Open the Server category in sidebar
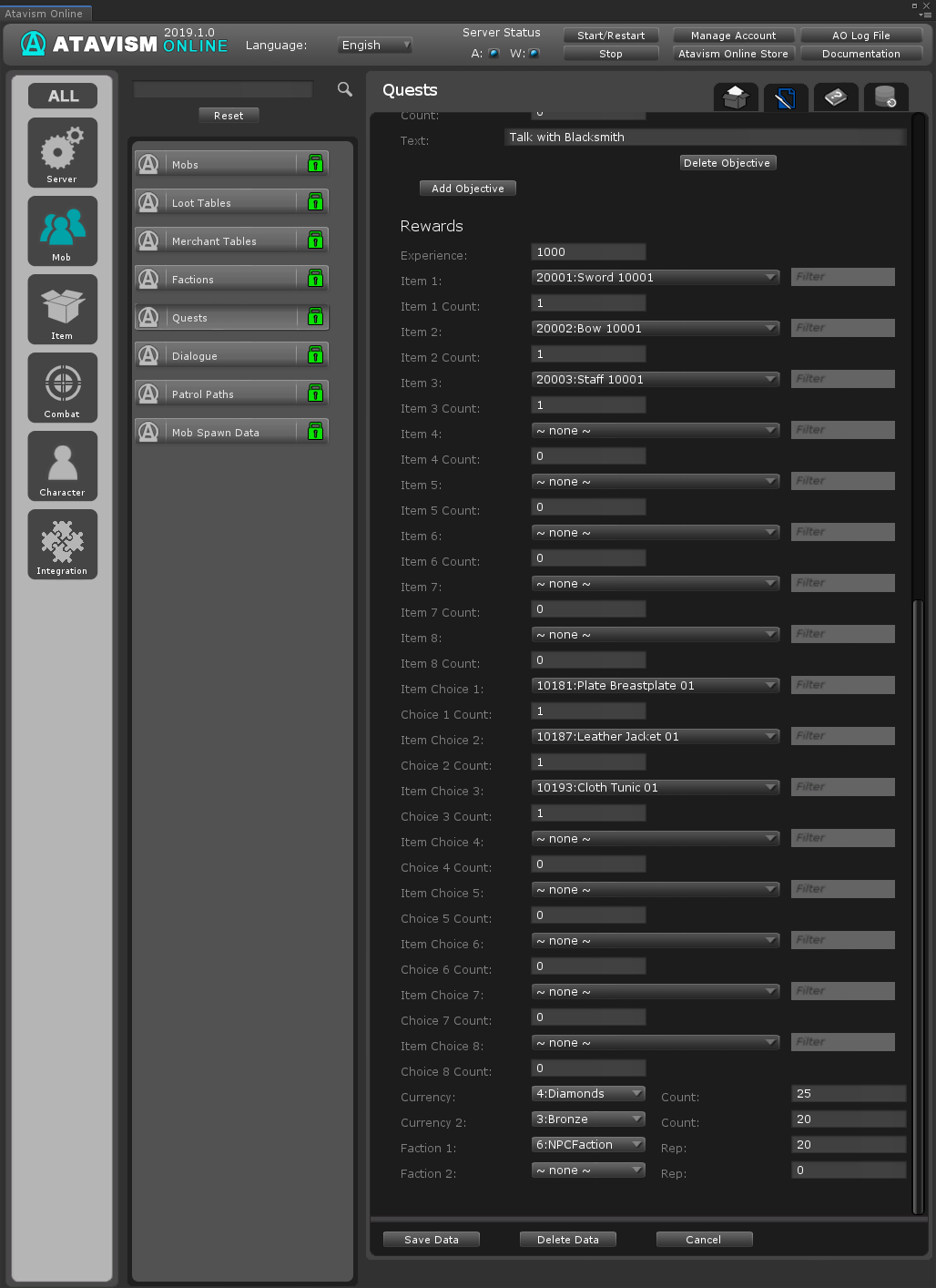Image resolution: width=936 pixels, height=1288 pixels. [62, 152]
